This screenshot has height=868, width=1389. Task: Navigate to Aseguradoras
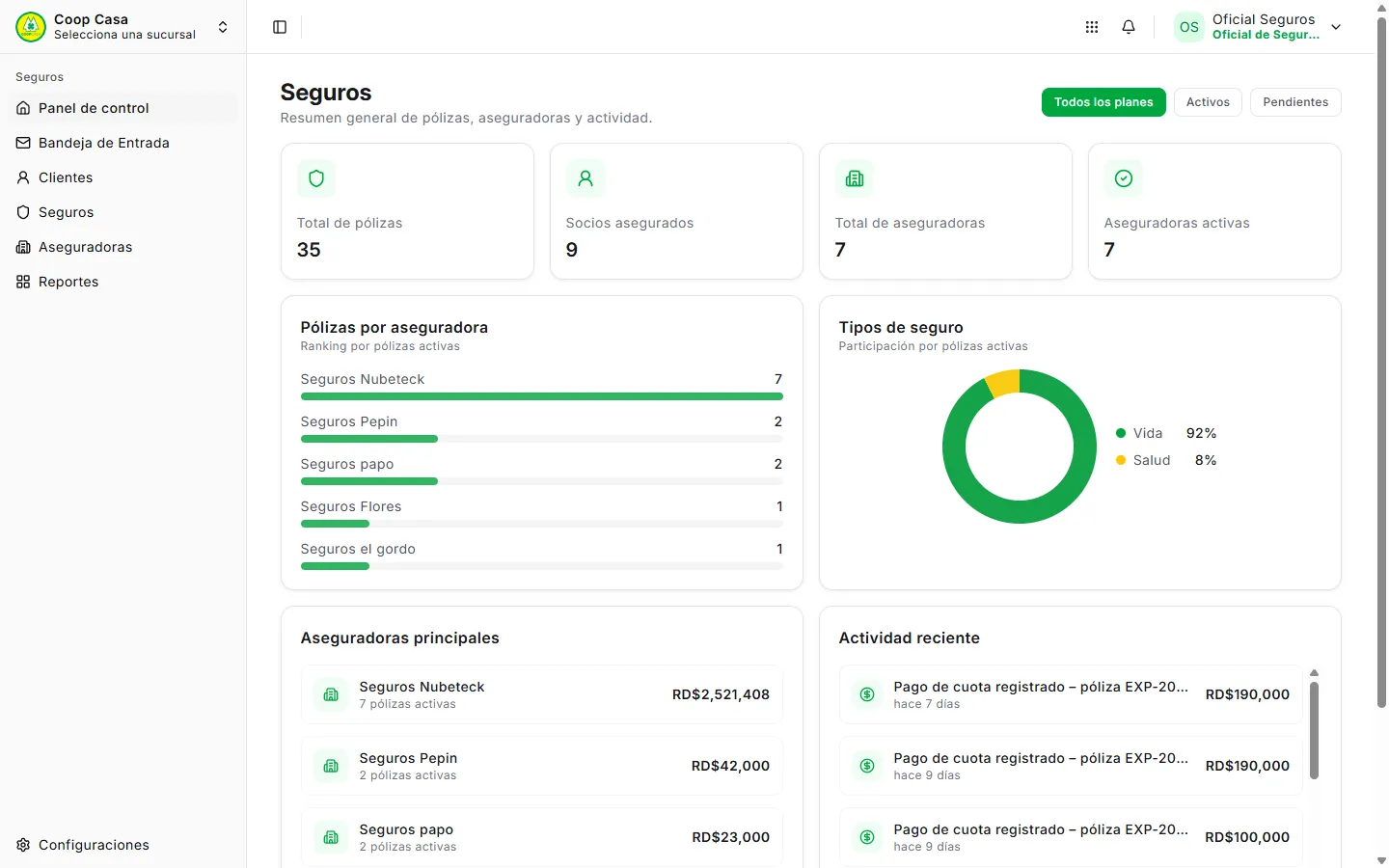123,247
